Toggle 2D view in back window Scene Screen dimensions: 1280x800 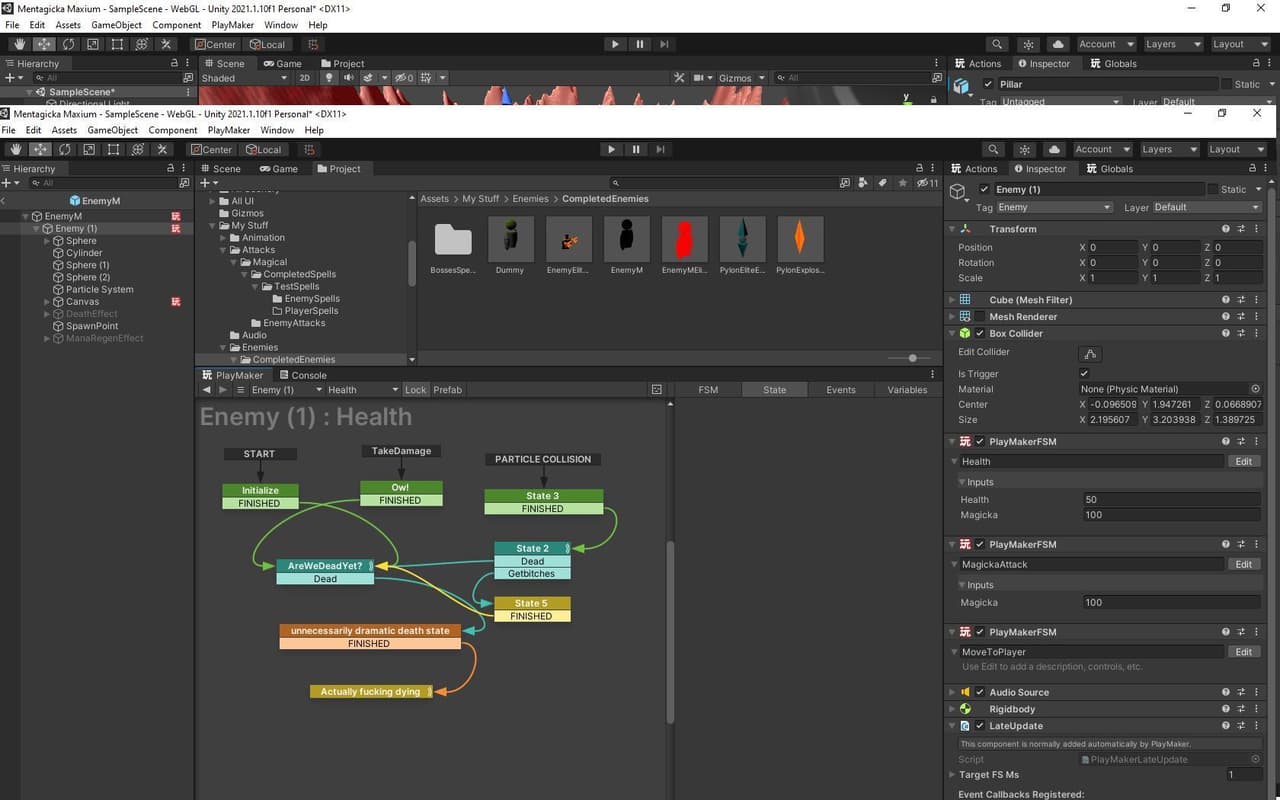click(x=304, y=78)
